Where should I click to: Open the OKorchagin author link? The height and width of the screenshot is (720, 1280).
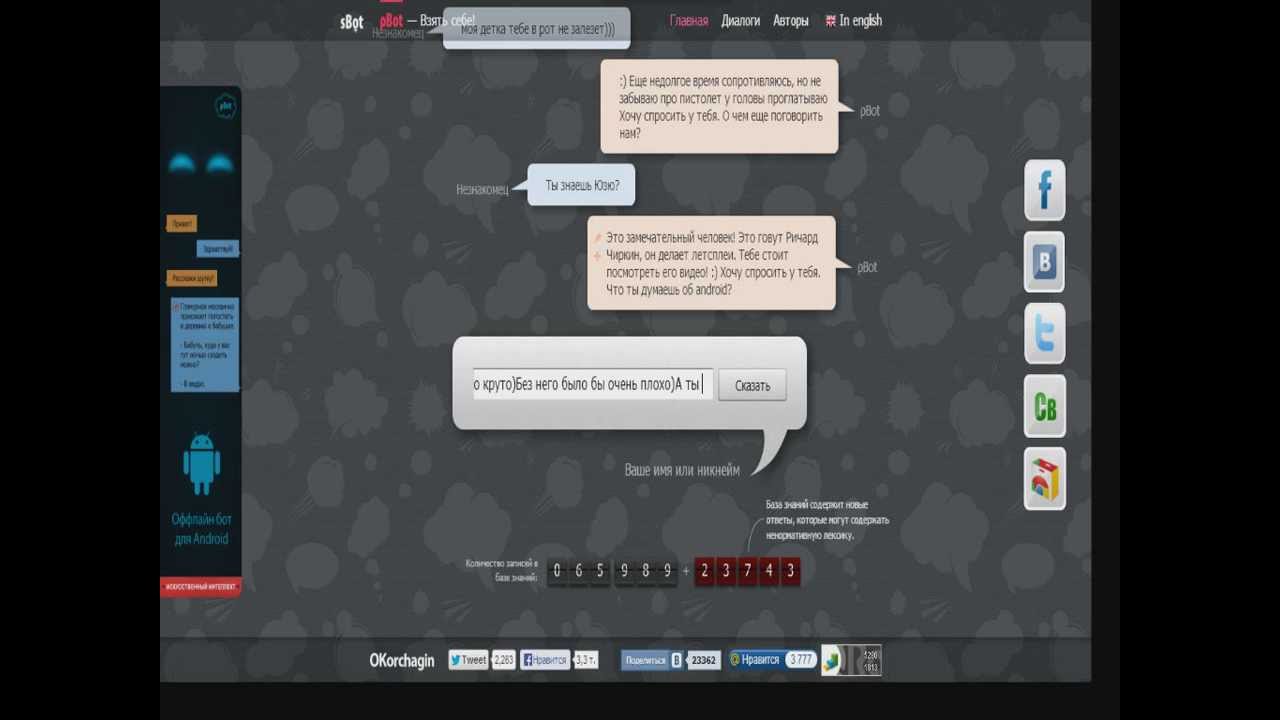pos(402,660)
